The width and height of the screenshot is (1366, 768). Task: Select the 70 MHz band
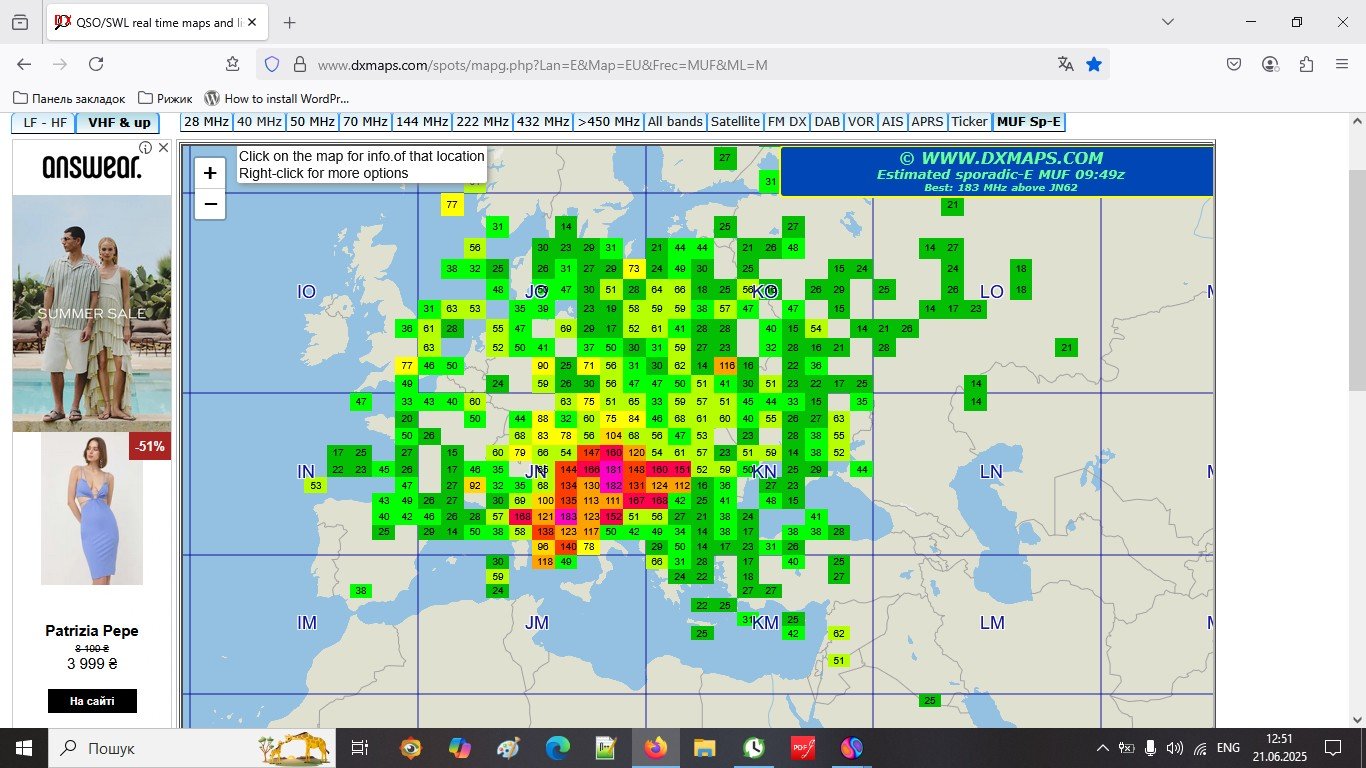[365, 122]
